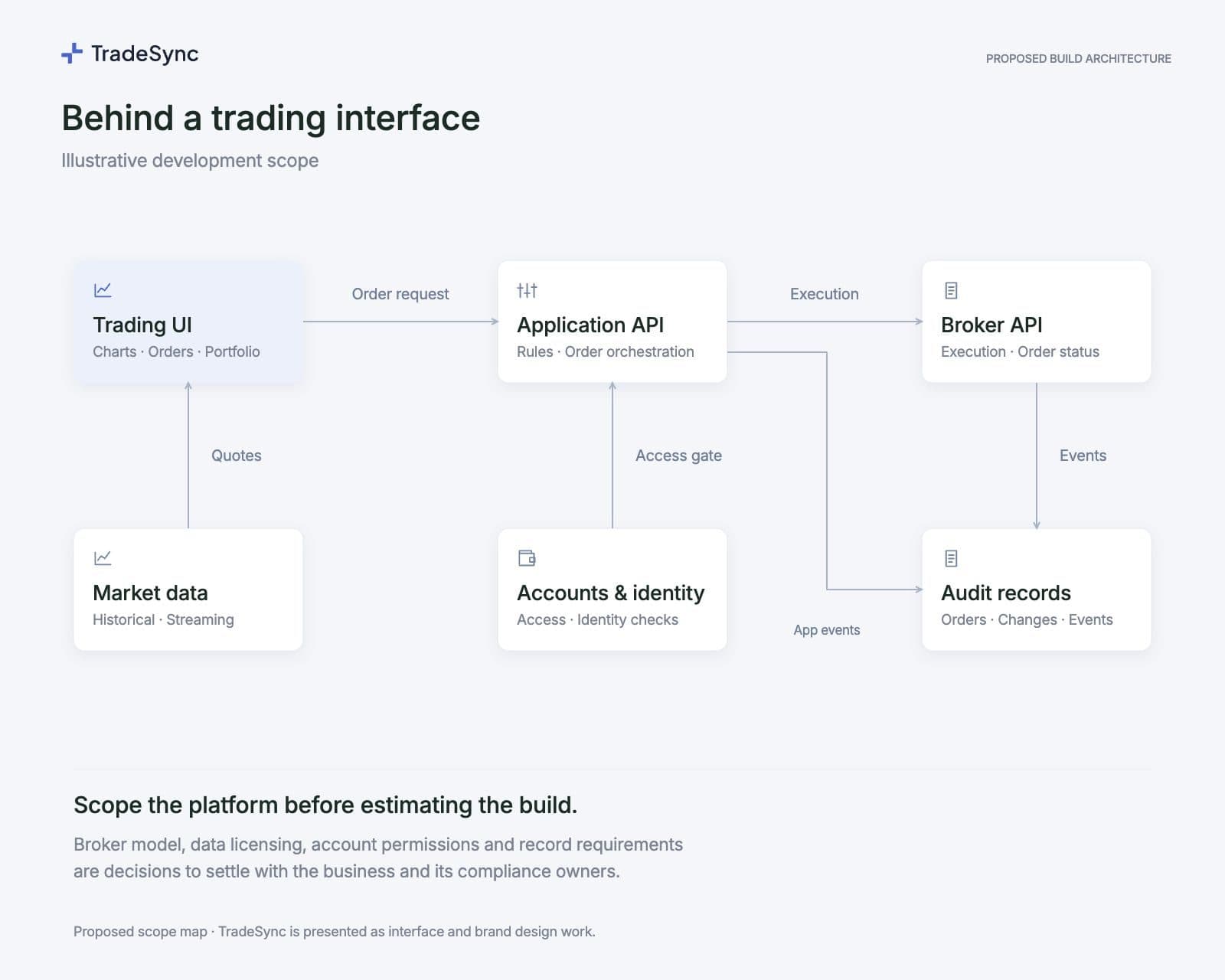Click the document icon in Audit records card
The height and width of the screenshot is (980, 1225).
tap(951, 558)
